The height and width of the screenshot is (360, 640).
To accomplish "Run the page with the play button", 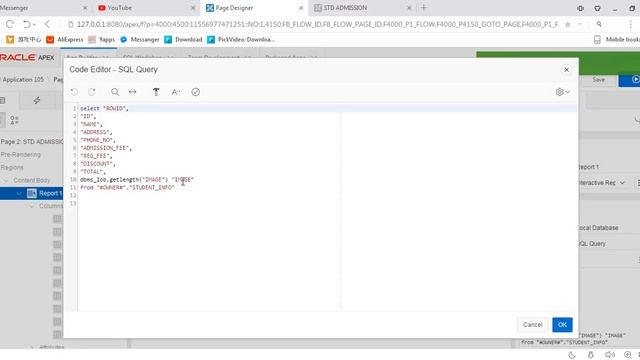I will 634,80.
